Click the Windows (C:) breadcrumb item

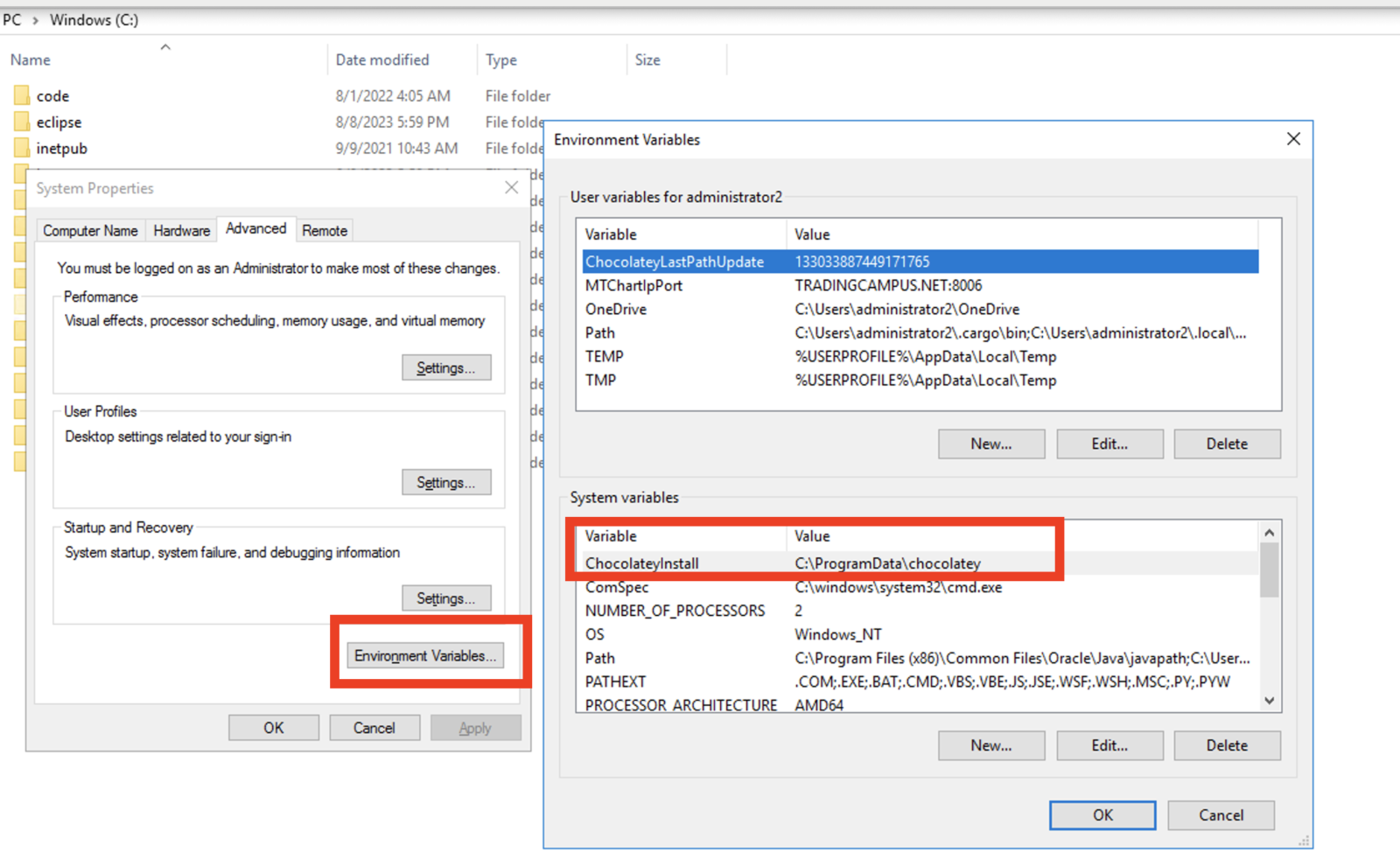point(93,19)
